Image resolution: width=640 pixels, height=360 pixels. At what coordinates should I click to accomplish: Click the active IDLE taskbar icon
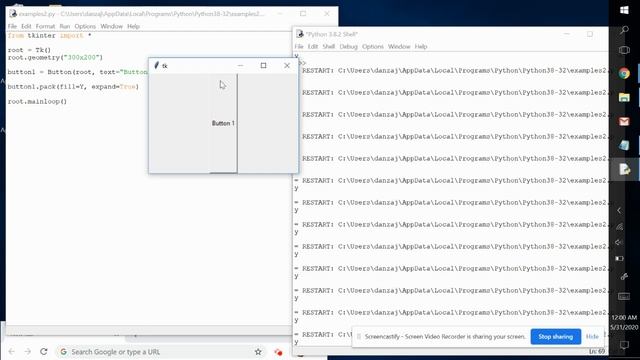624,169
